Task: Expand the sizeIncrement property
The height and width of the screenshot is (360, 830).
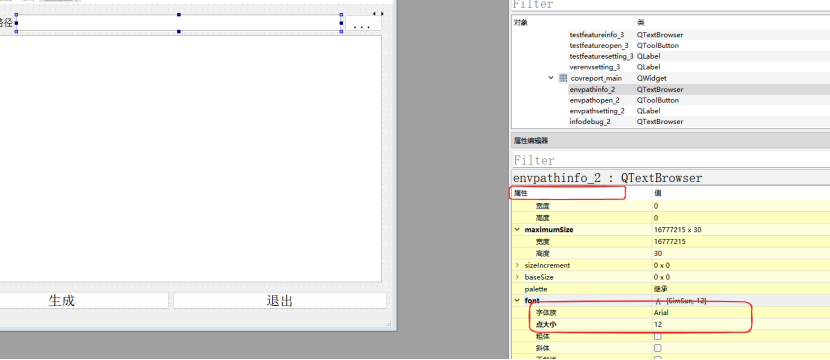Action: click(x=517, y=265)
